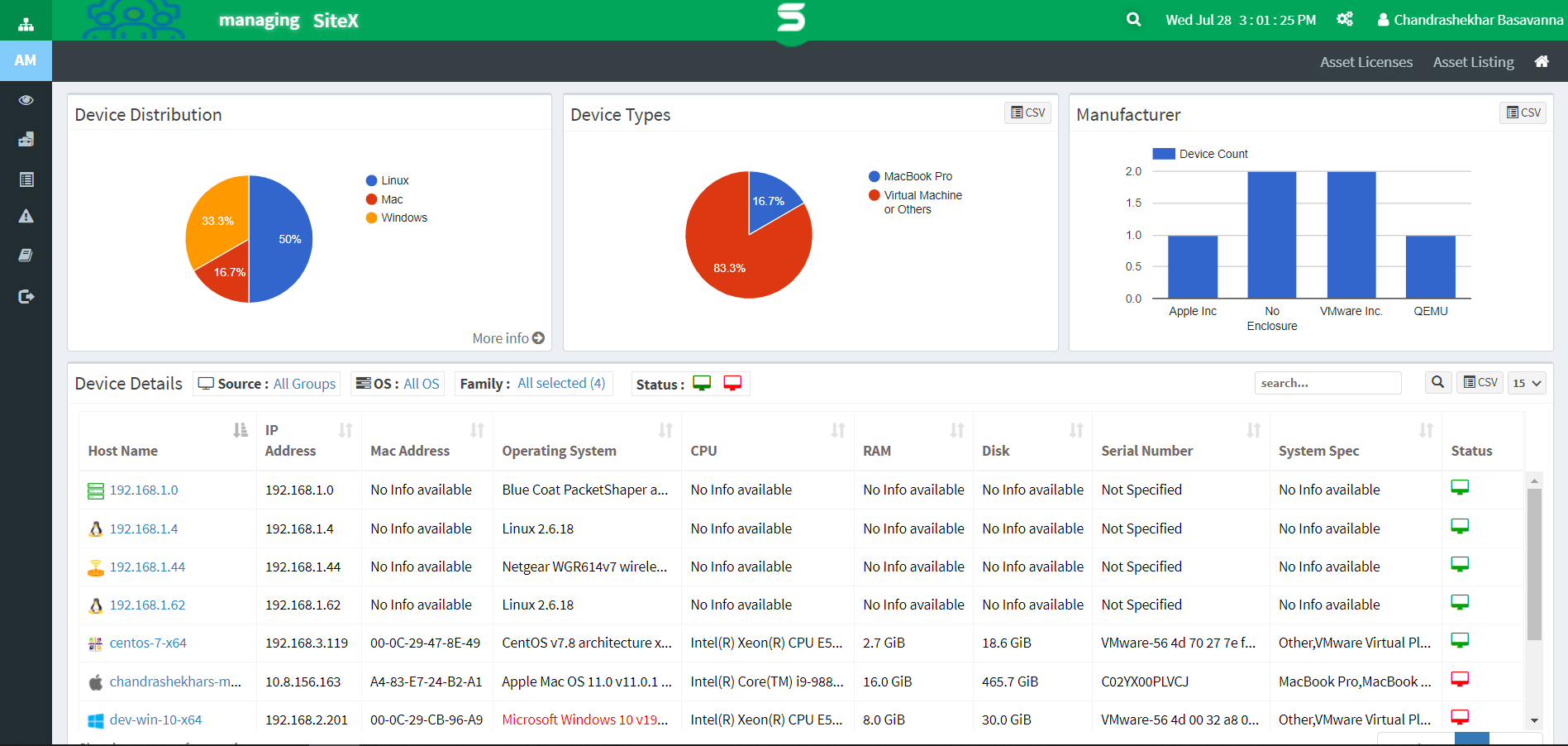This screenshot has width=1568, height=746.
Task: Open OS All OS filter
Action: 398,384
